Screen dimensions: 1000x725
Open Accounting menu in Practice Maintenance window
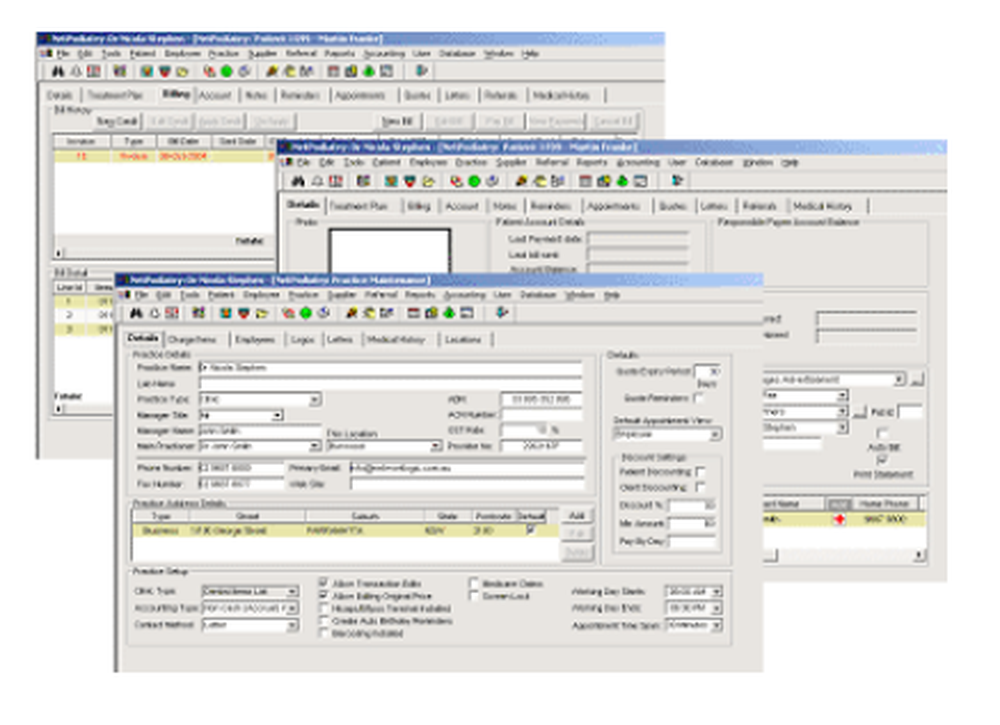pyautogui.click(x=464, y=295)
